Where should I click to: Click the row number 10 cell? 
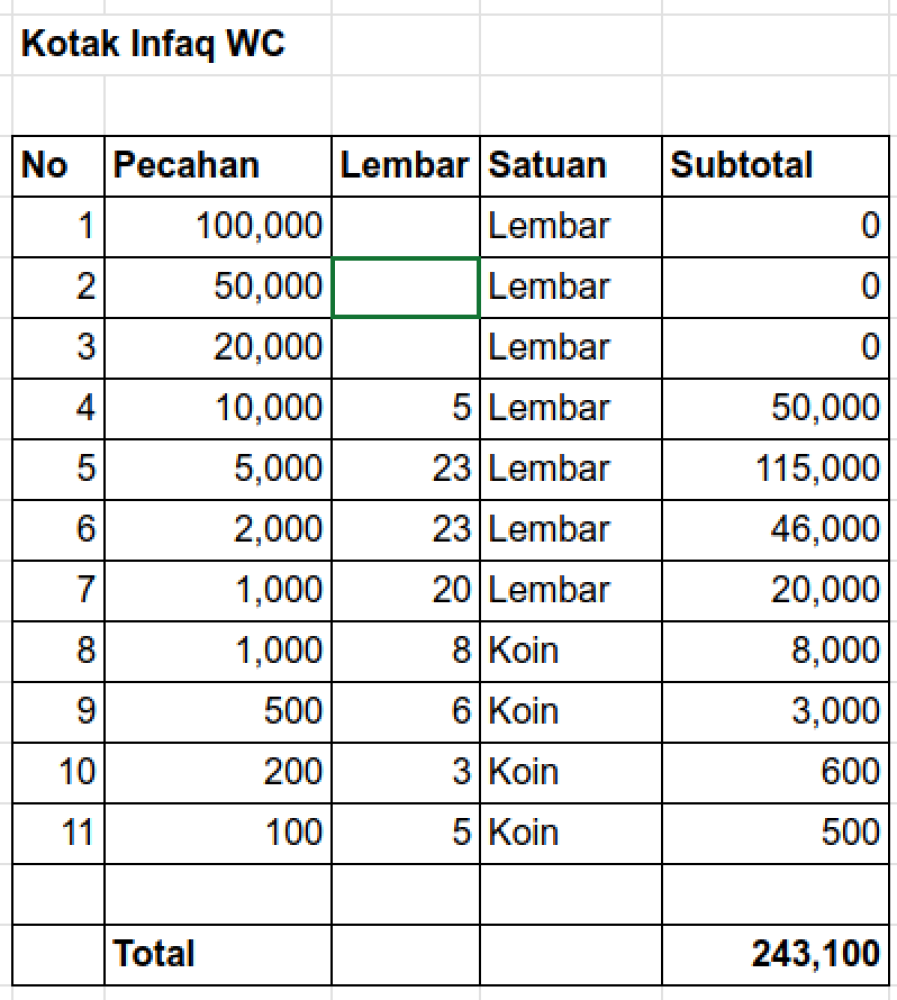[x=58, y=772]
